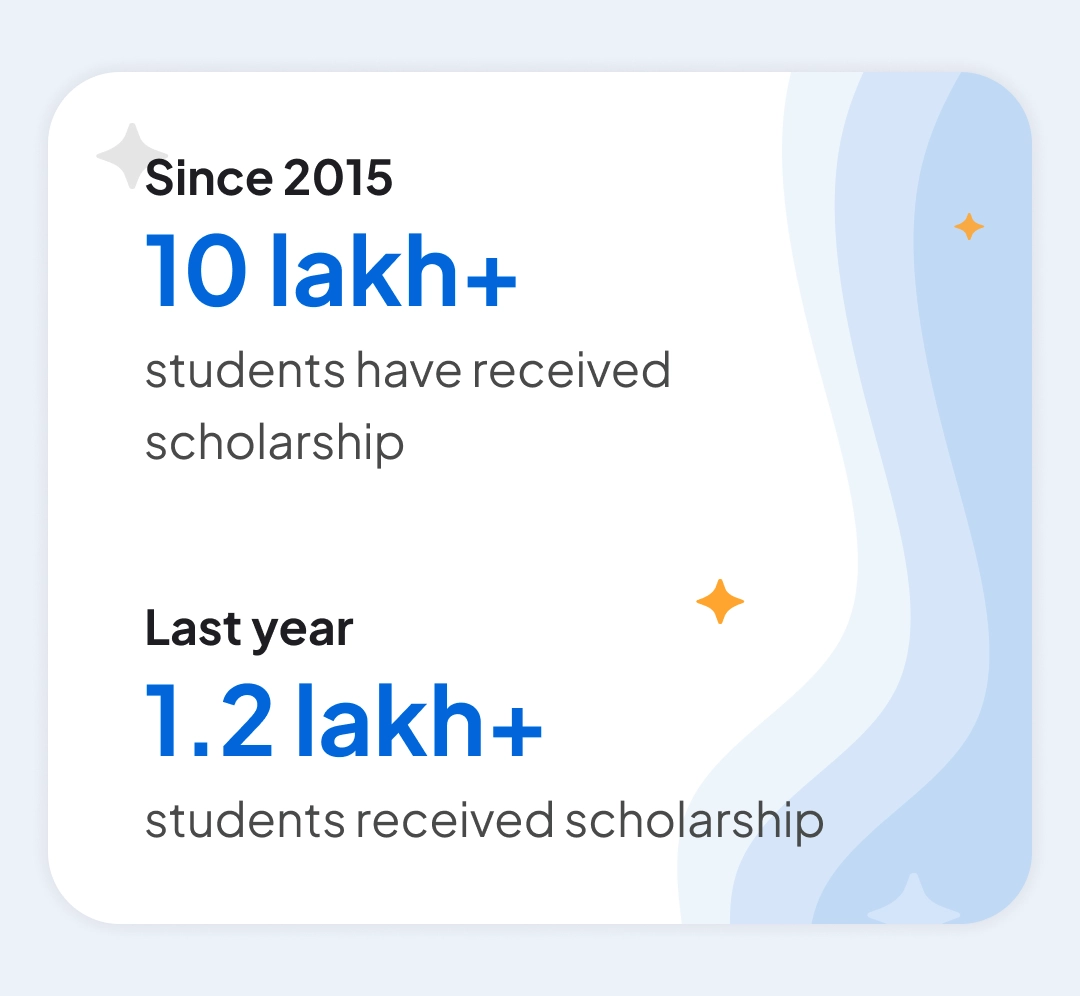Select the text students have received

click(407, 371)
